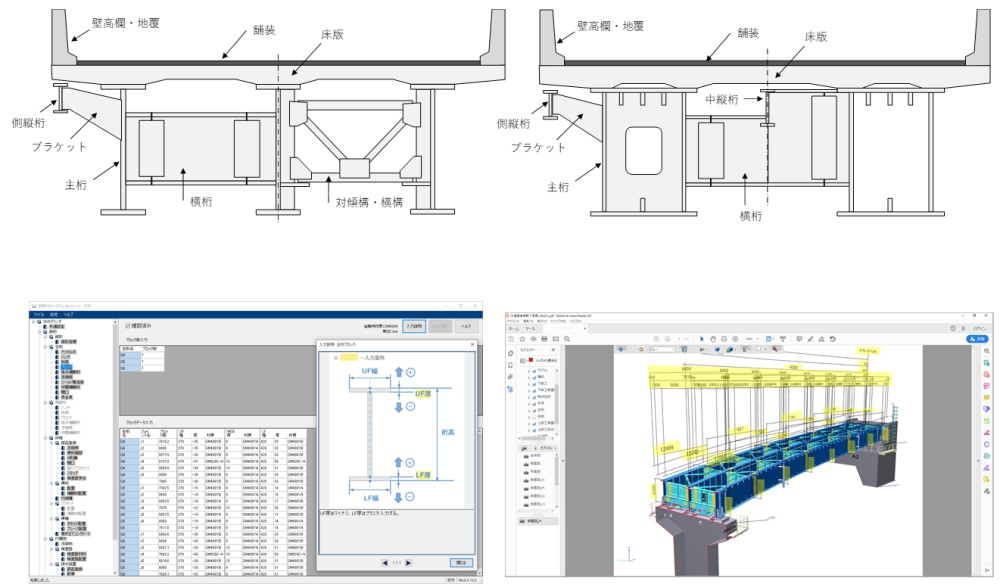
Task: Go to next page with the down arrow
Action: tap(667, 339)
